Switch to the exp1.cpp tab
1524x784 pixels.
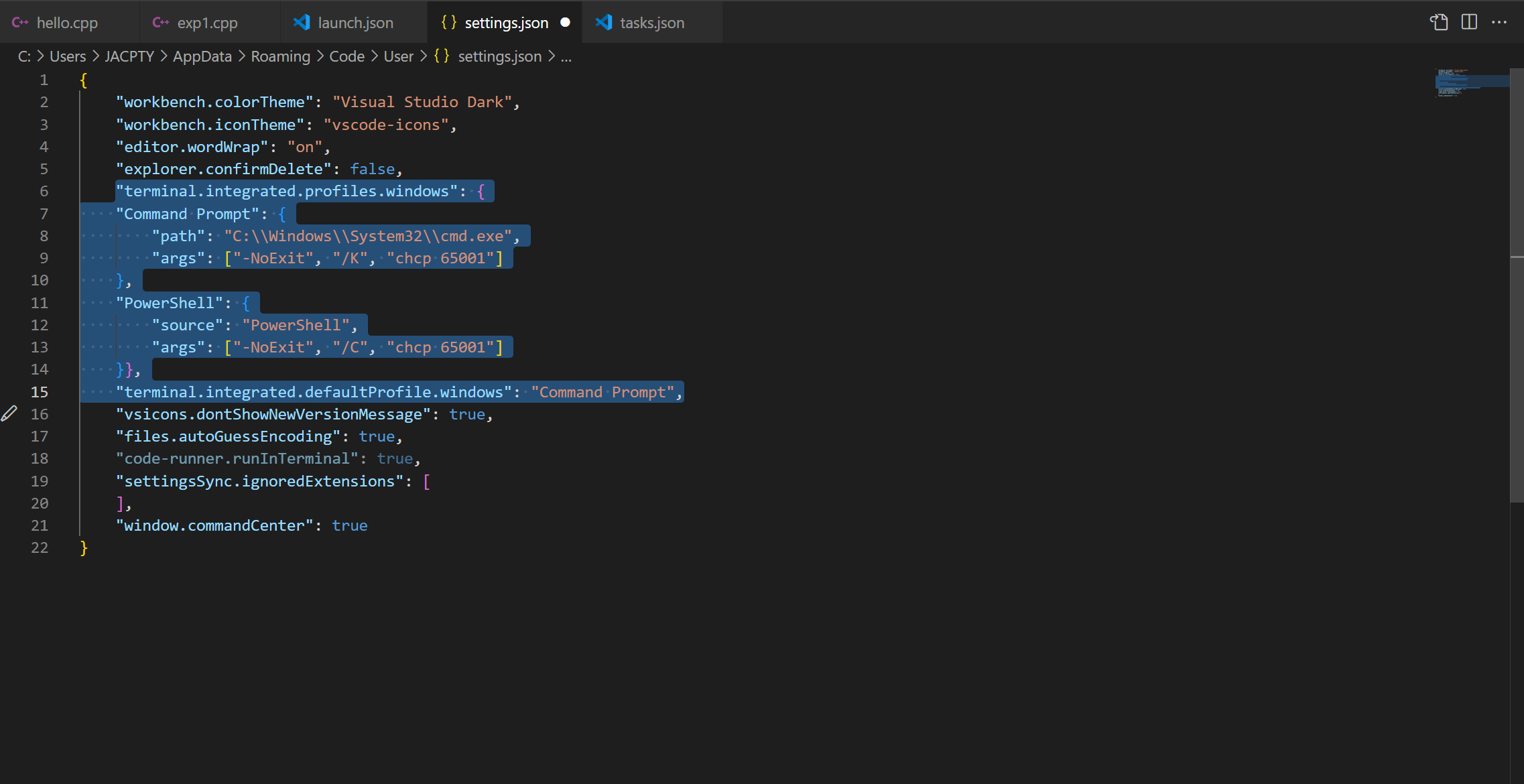[x=210, y=22]
